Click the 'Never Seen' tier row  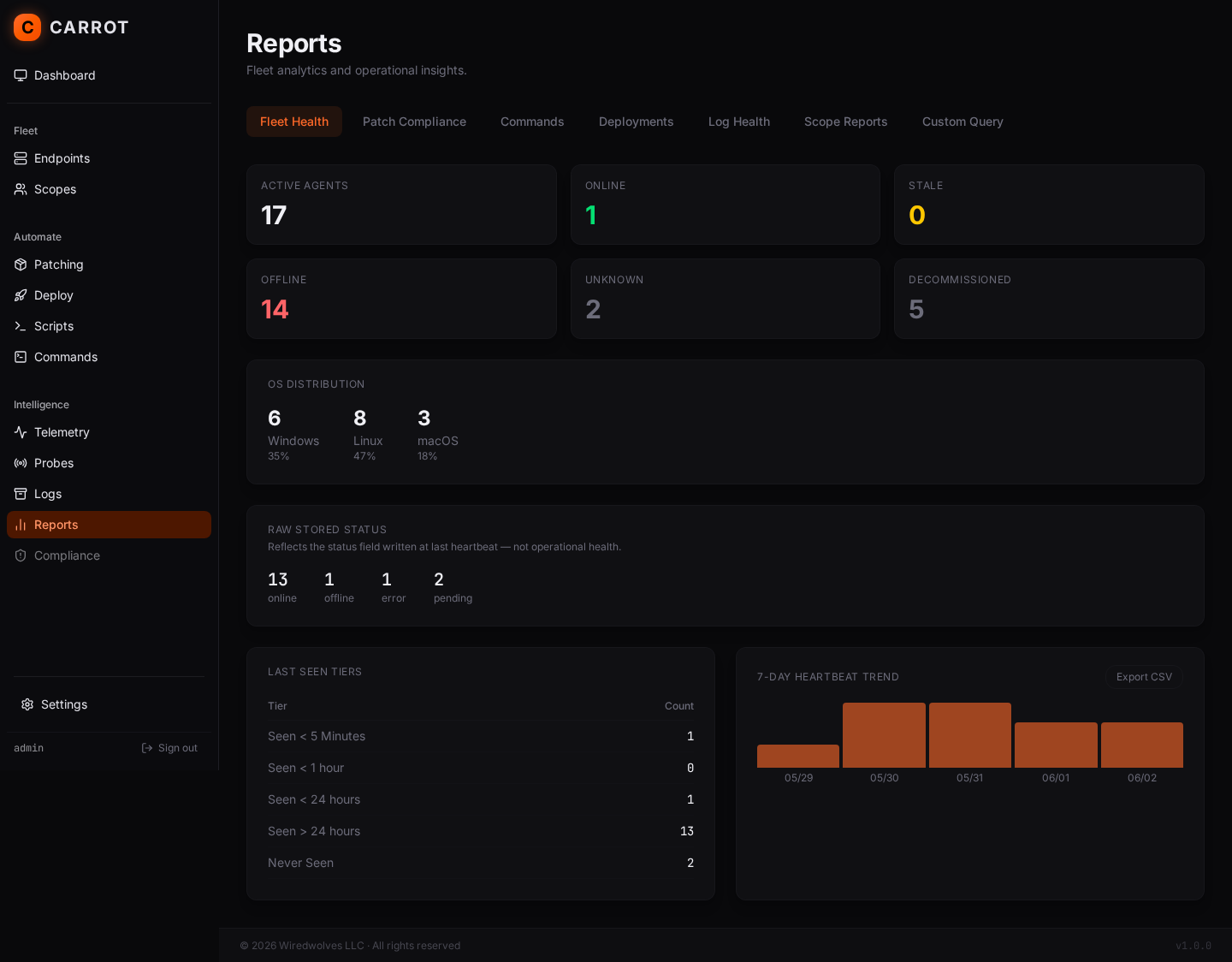pyautogui.click(x=481, y=863)
